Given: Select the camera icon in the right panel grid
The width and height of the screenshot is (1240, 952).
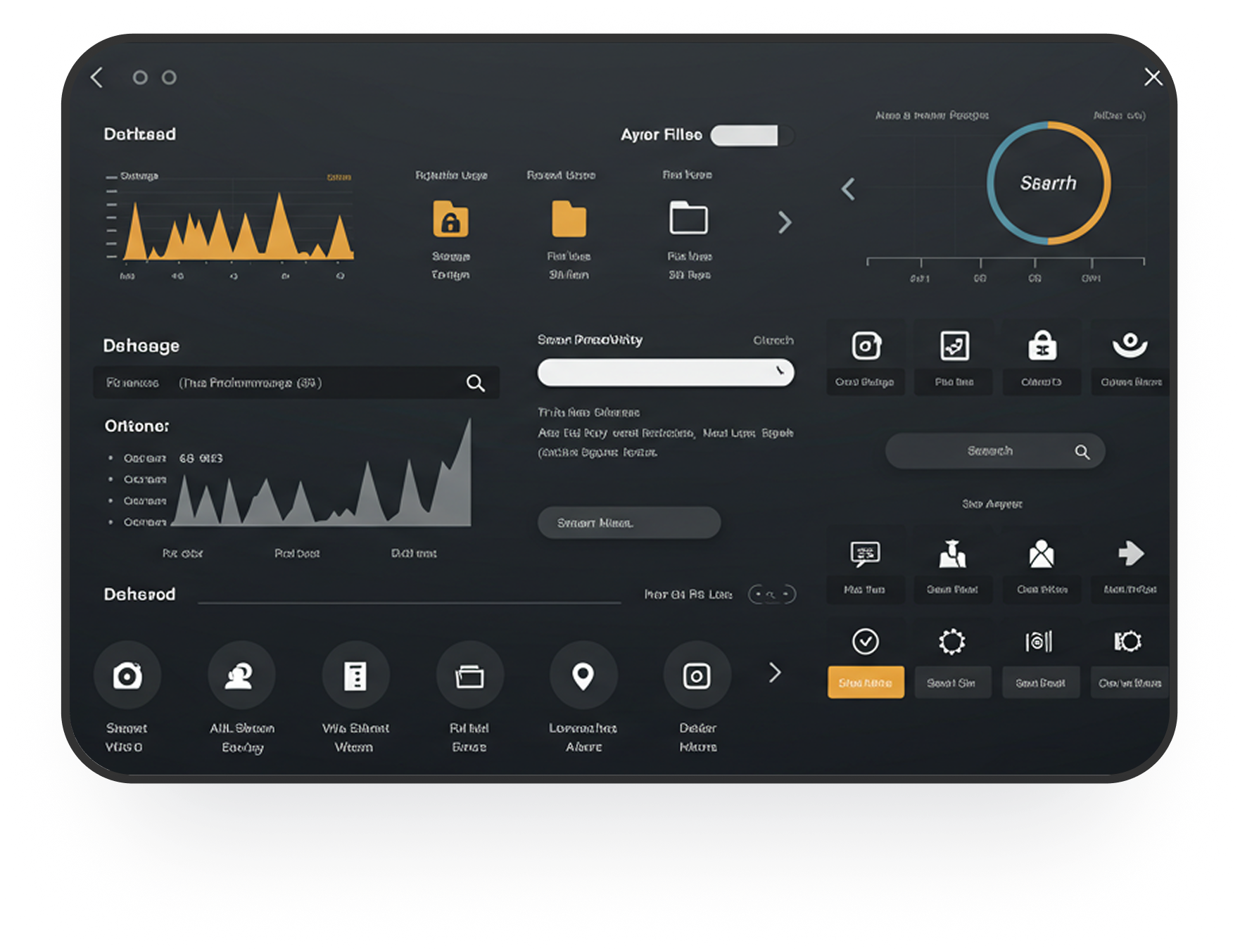Looking at the screenshot, I should click(x=865, y=345).
